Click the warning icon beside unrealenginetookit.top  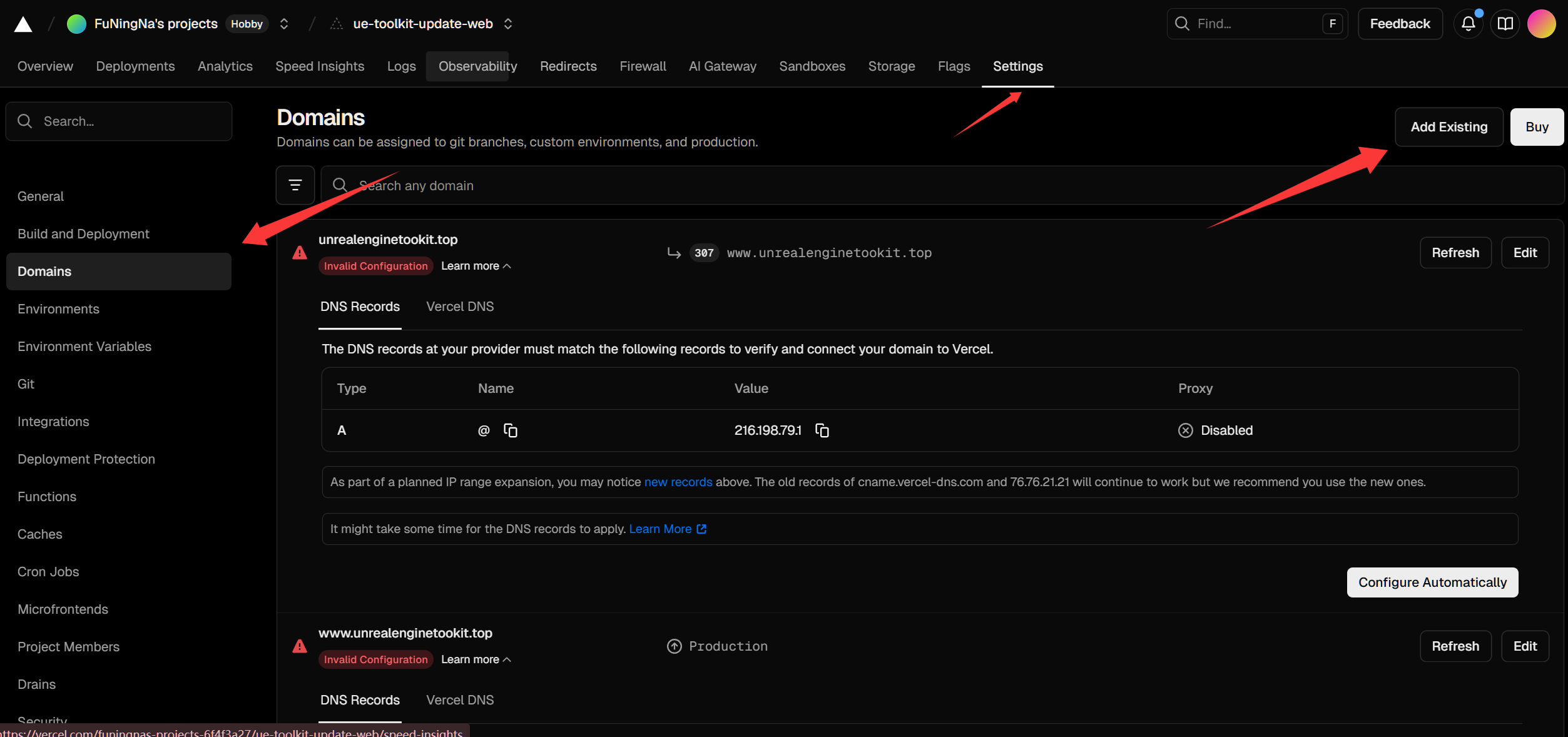point(300,253)
